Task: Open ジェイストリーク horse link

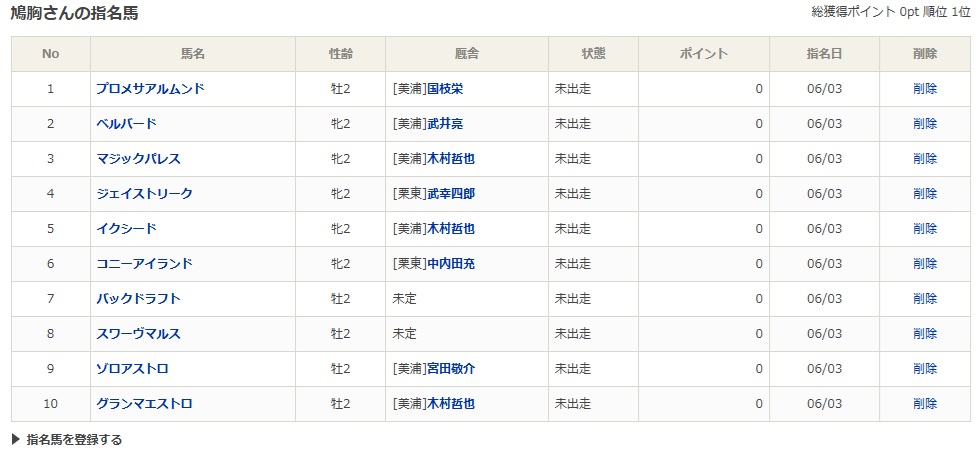Action: pyautogui.click(x=144, y=194)
